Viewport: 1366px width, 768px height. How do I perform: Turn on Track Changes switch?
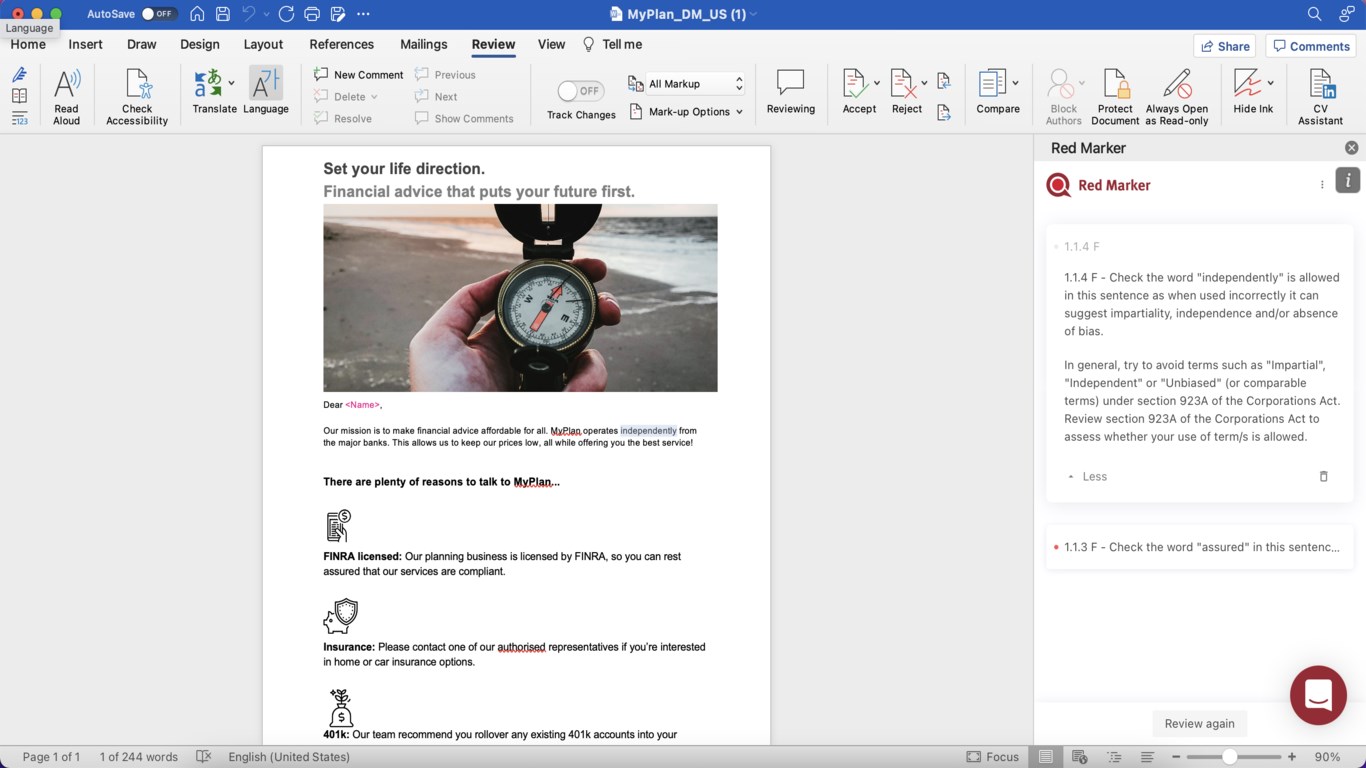click(x=581, y=91)
